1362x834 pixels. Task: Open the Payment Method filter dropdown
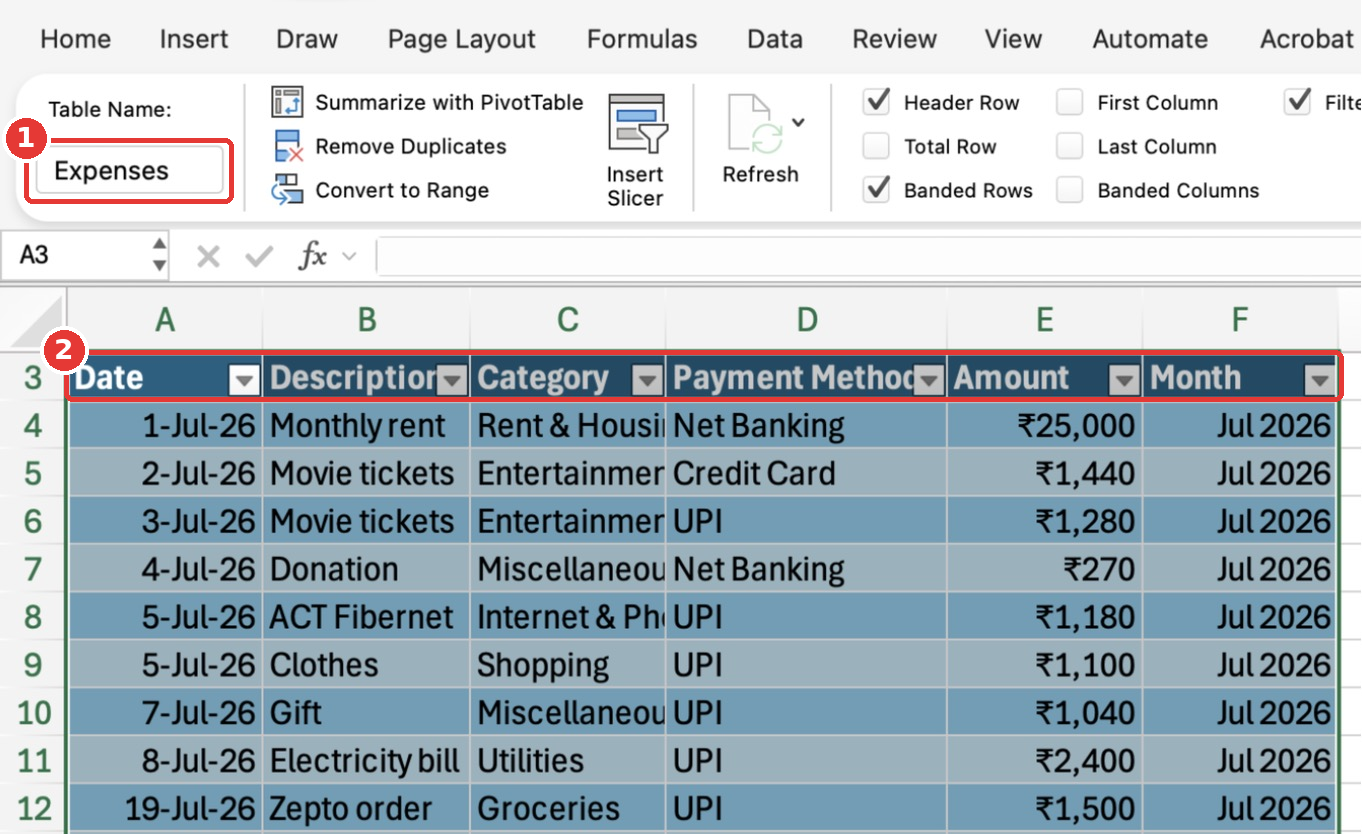930,379
